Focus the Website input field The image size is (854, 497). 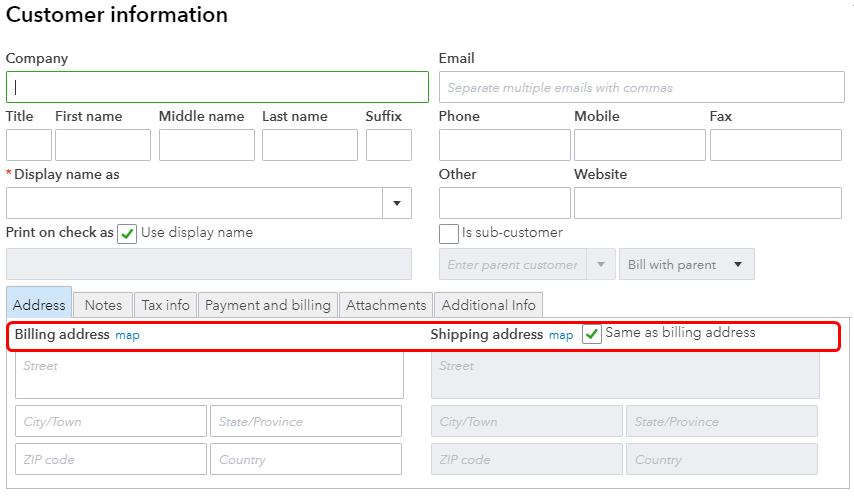tap(707, 203)
